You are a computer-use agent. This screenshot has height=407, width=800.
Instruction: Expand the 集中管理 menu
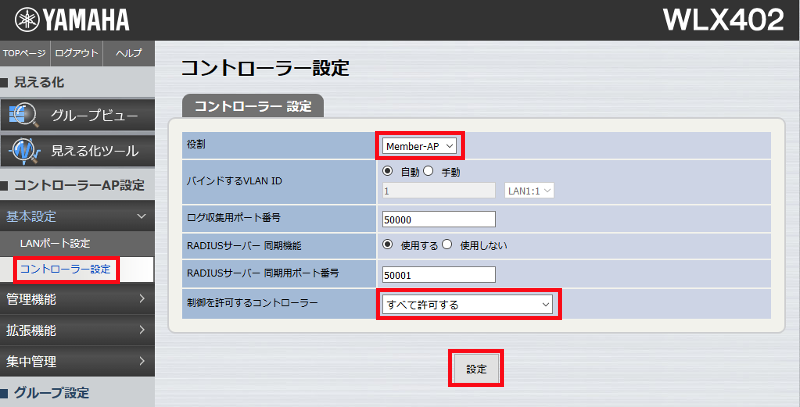click(x=77, y=361)
